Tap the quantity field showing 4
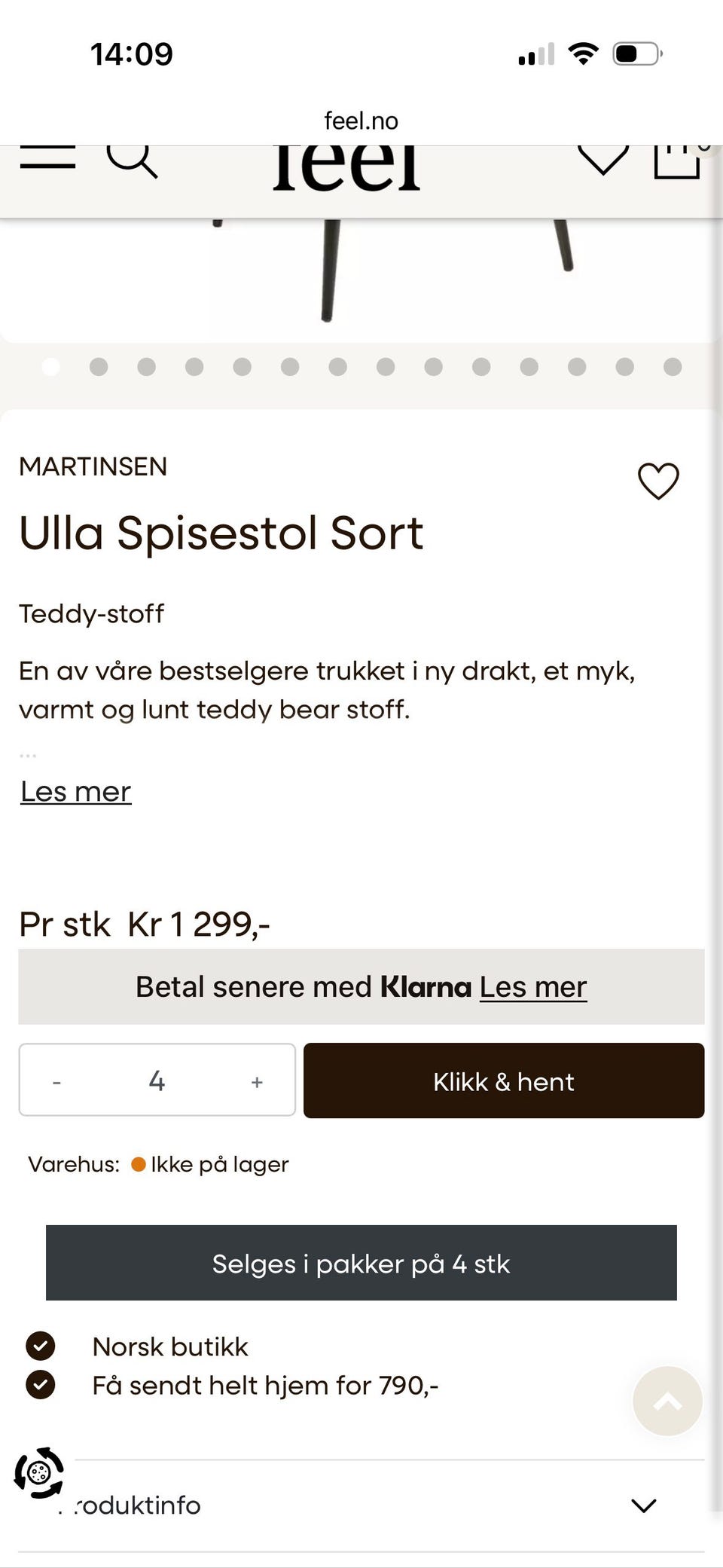The height and width of the screenshot is (1568, 723). 157,1081
